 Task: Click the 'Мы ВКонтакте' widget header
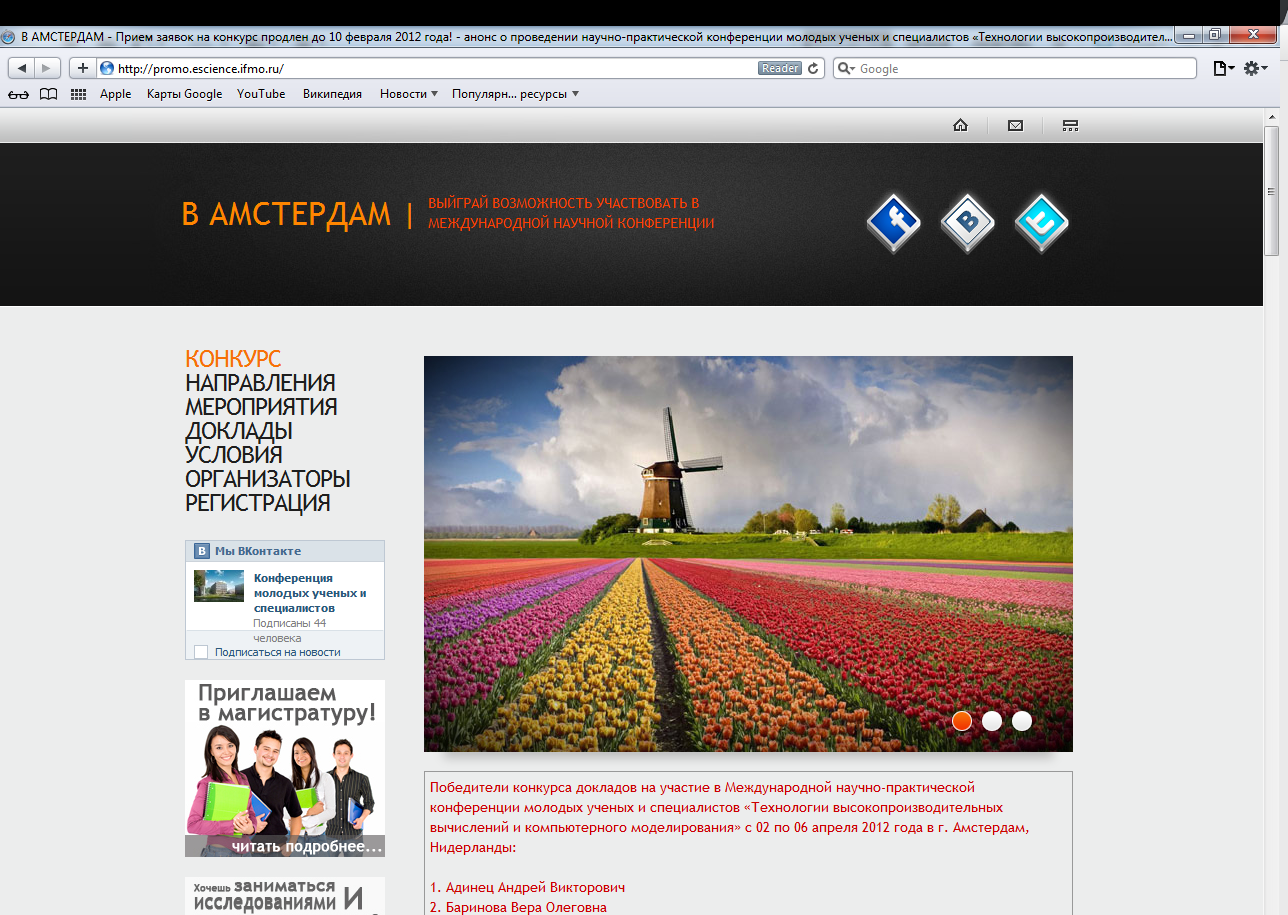tap(285, 551)
